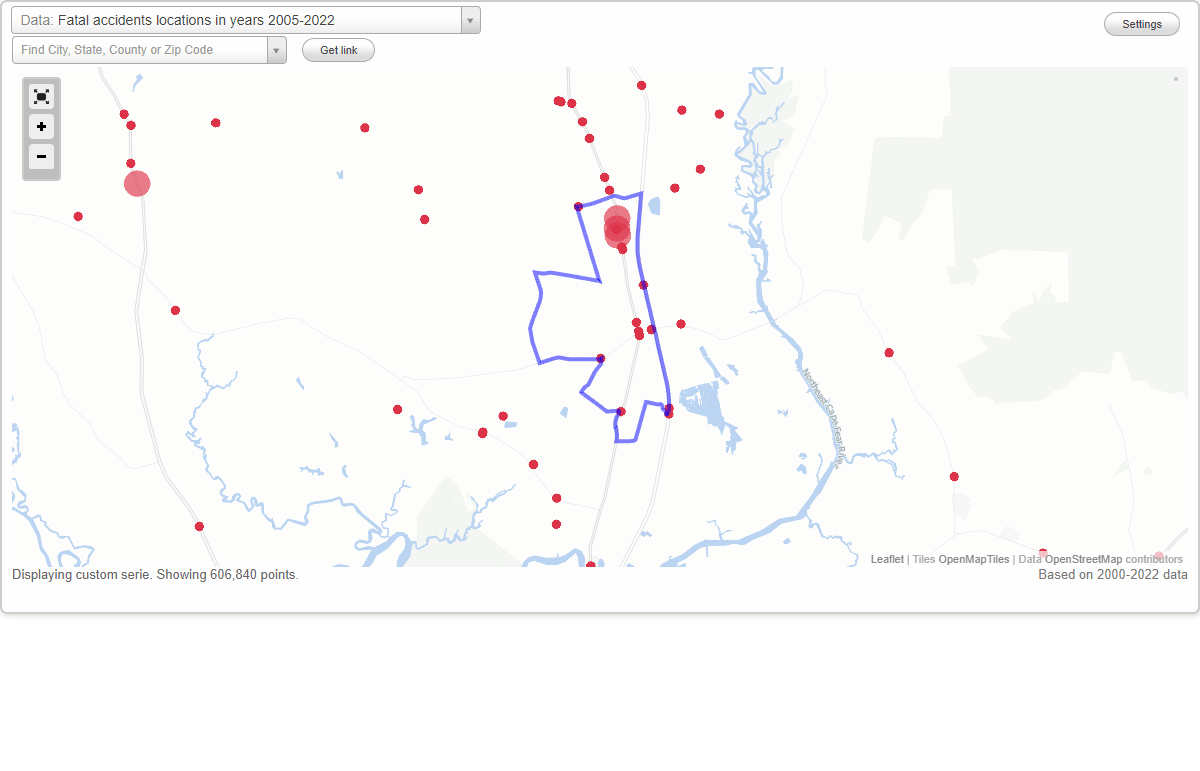Open the Settings panel

click(x=1141, y=23)
